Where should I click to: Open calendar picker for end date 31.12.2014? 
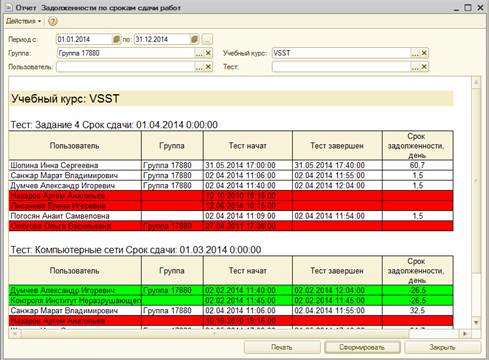195,39
